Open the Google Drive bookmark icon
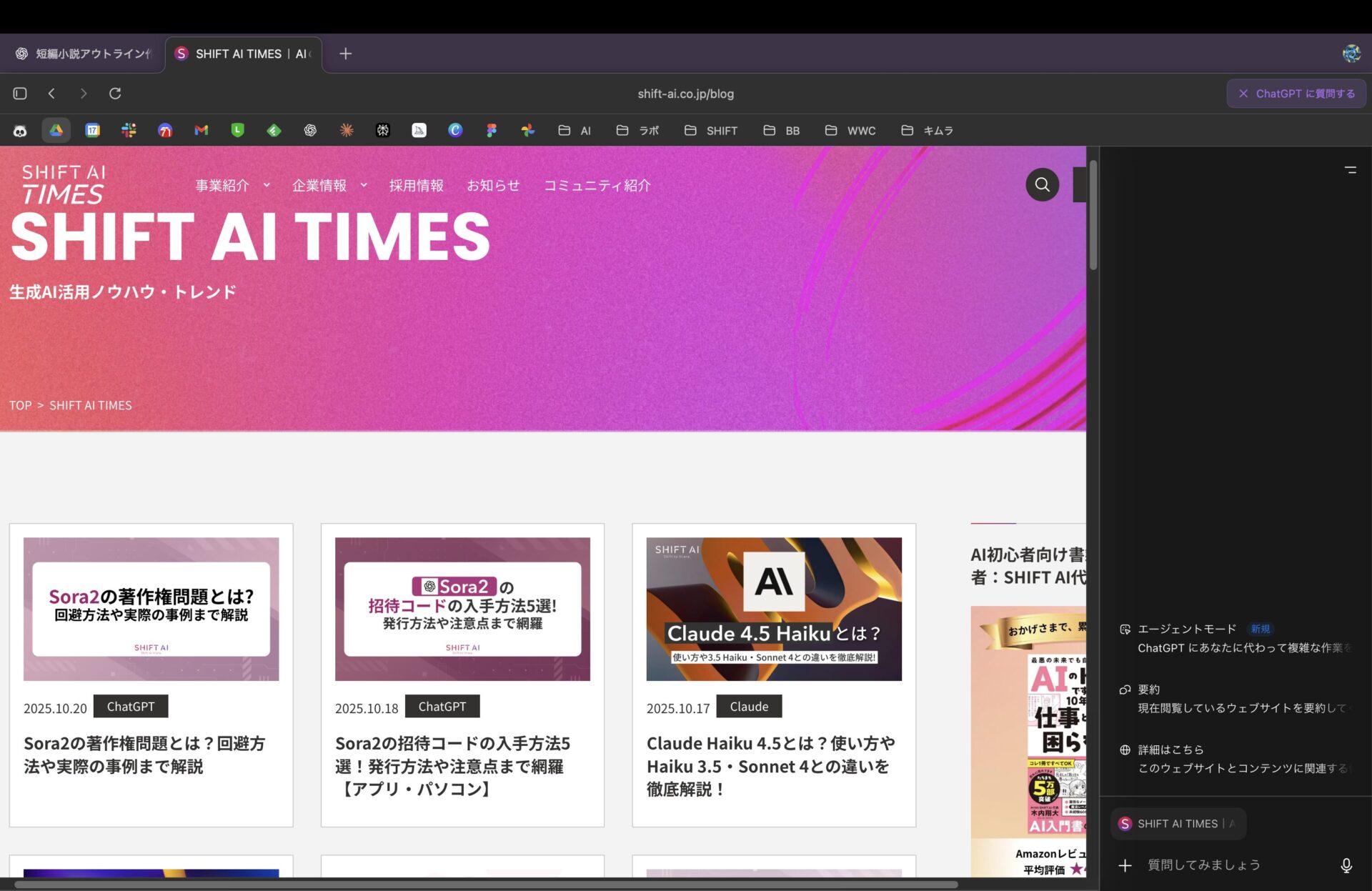Screen dimensions: 1372x891 (56, 130)
